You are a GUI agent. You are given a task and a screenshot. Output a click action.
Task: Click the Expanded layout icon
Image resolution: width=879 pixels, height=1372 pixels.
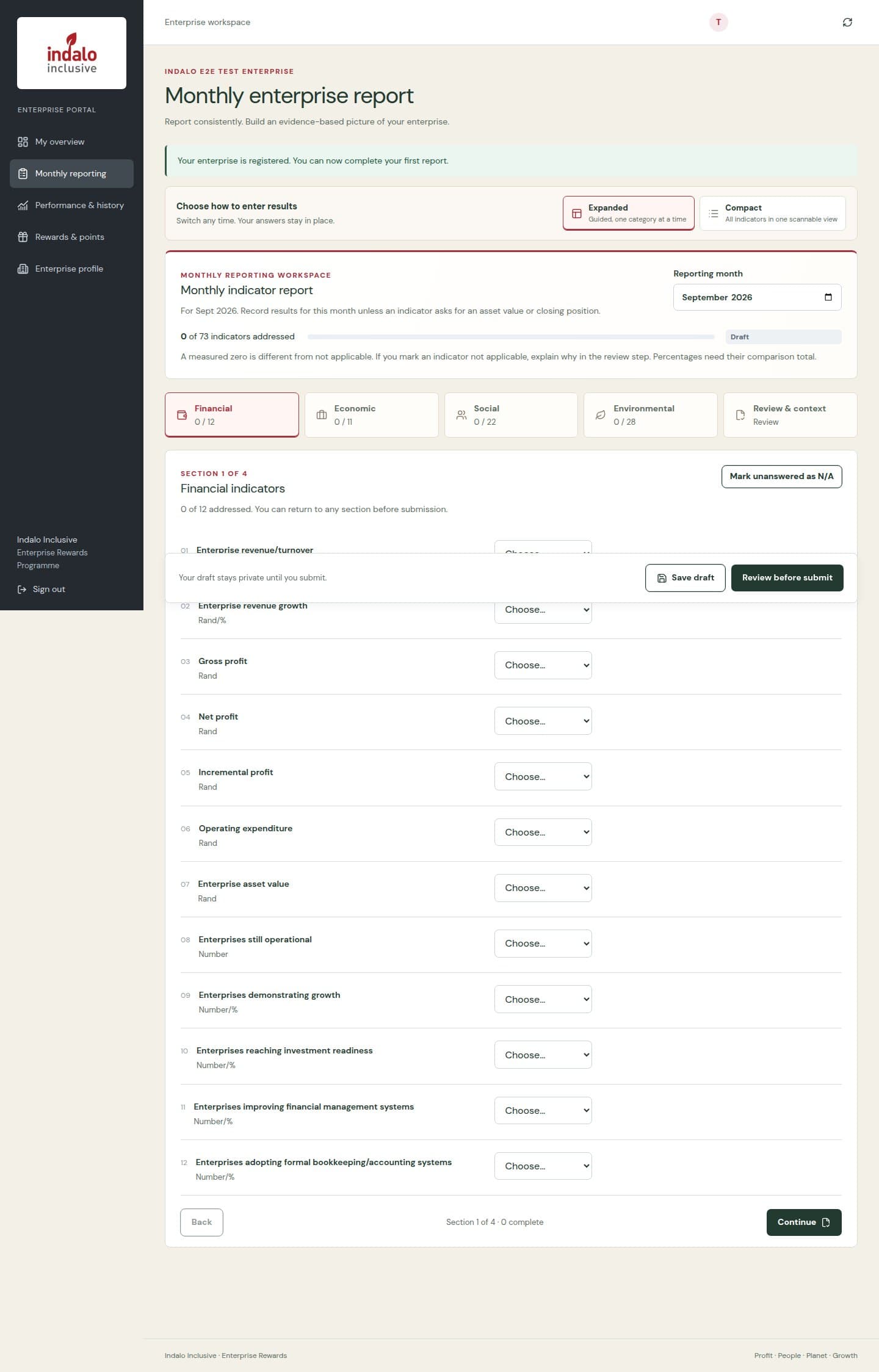576,214
